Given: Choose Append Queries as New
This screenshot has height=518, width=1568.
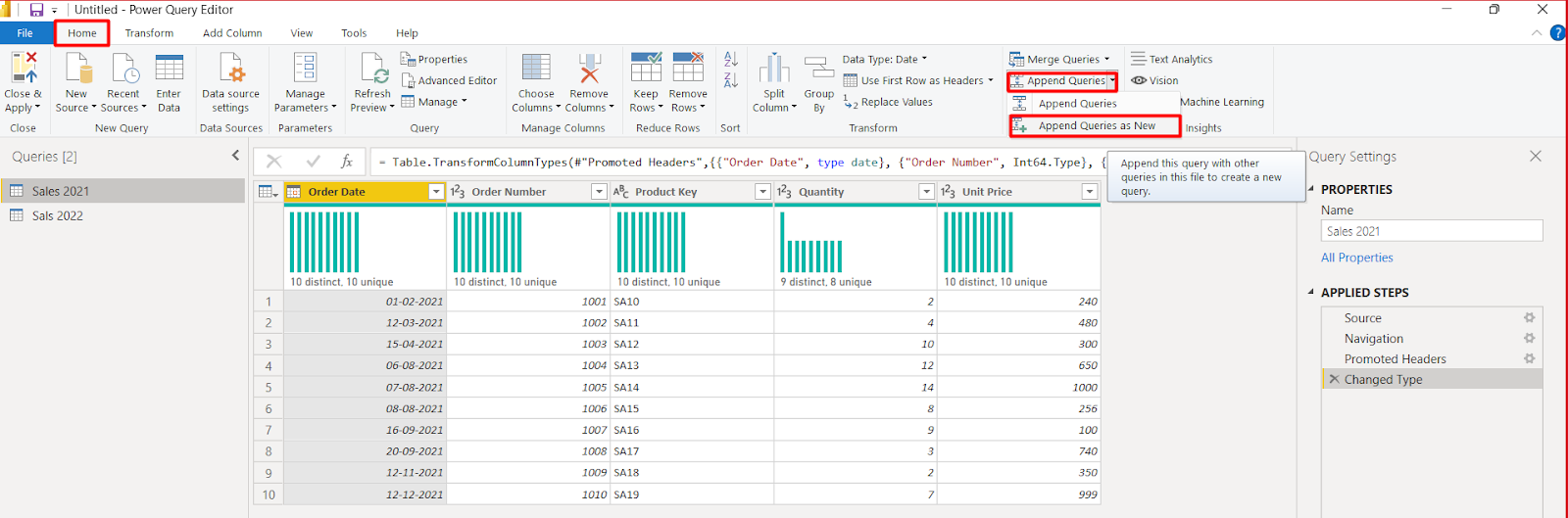Looking at the screenshot, I should pos(1096,126).
